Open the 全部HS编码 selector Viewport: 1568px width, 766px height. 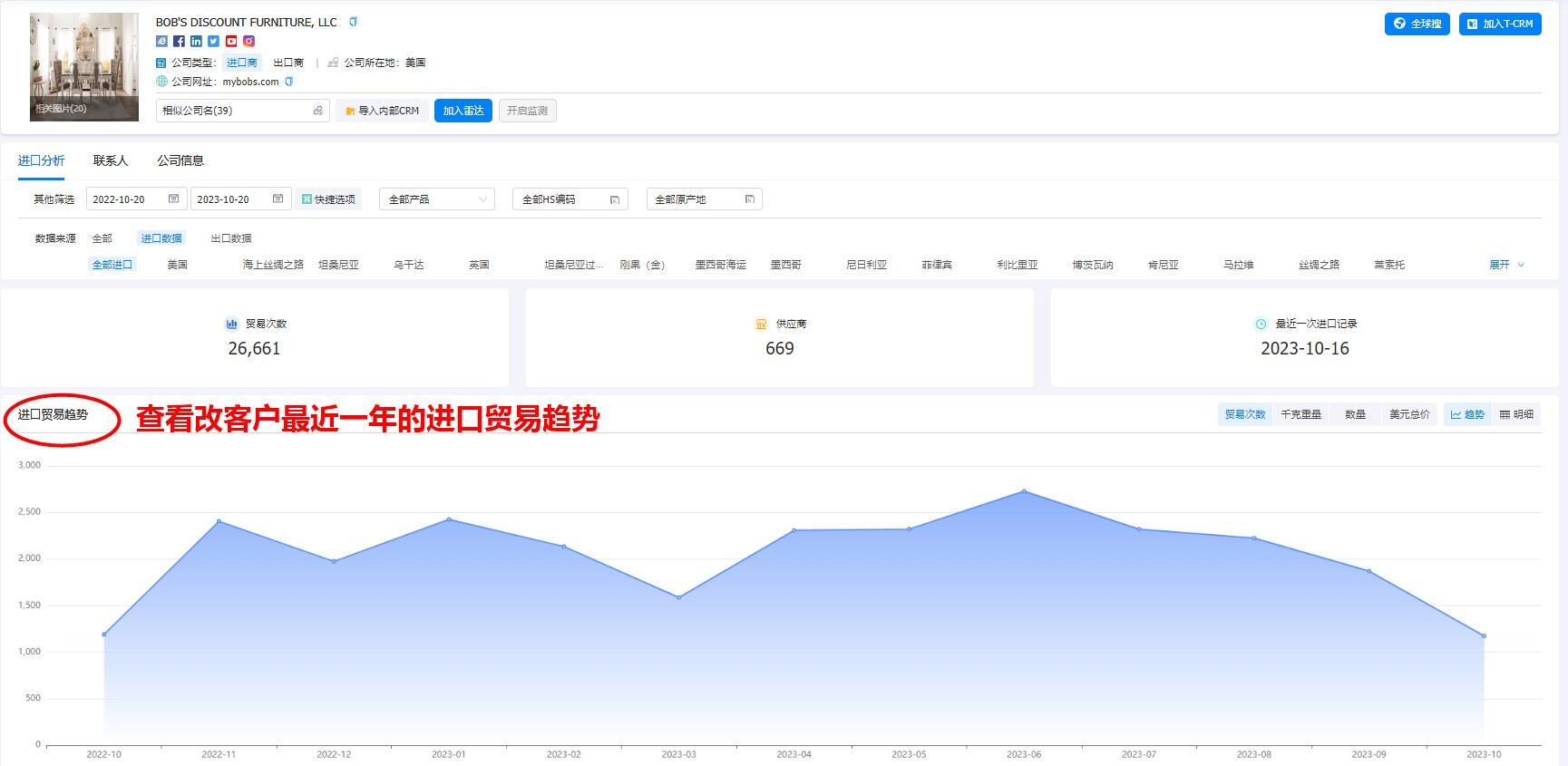[570, 199]
